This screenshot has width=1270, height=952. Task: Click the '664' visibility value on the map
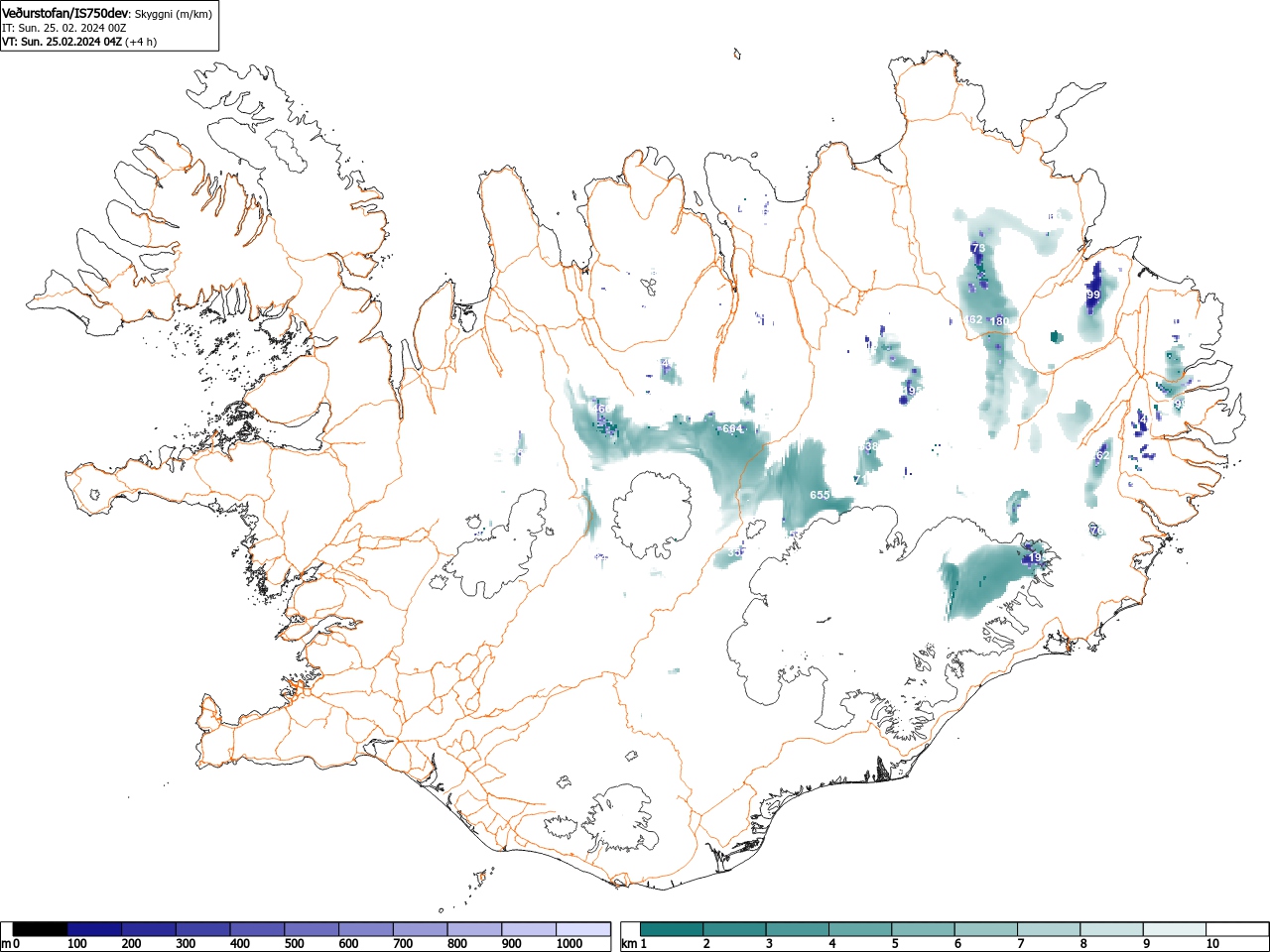732,428
